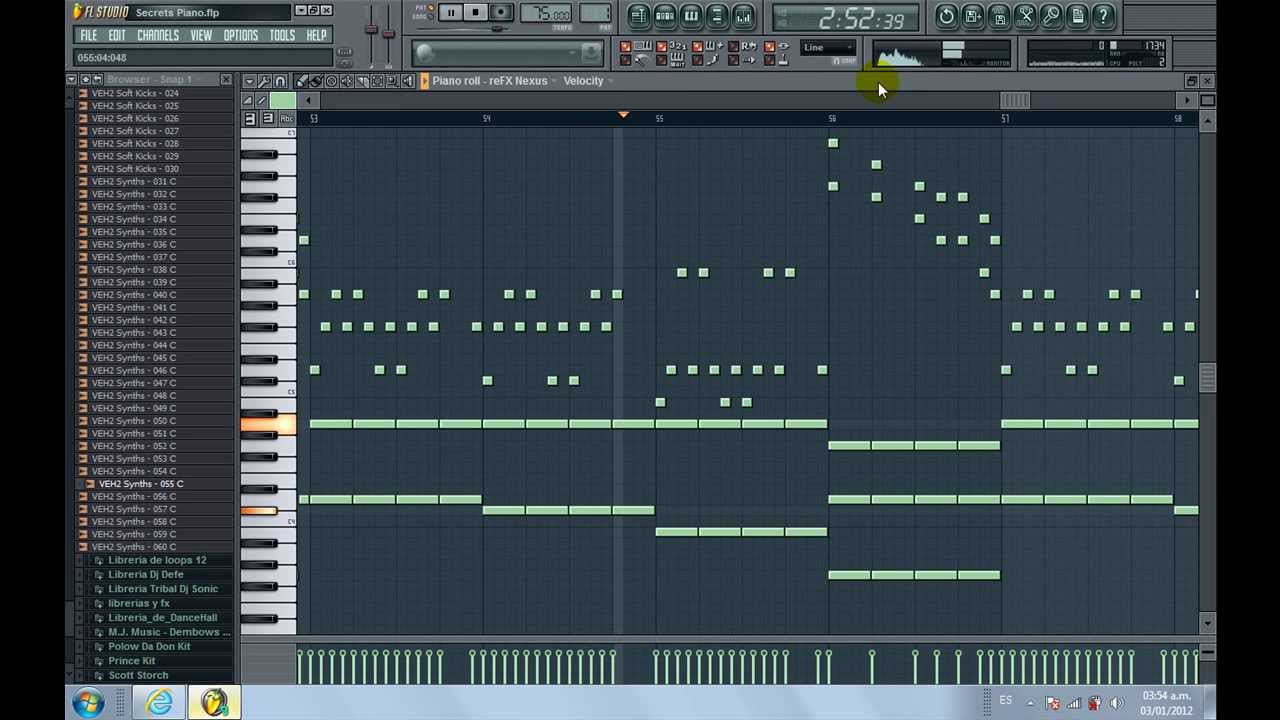Select VEH2 Soft Kicks - 024 sample
This screenshot has height=720, width=1280.
135,93
